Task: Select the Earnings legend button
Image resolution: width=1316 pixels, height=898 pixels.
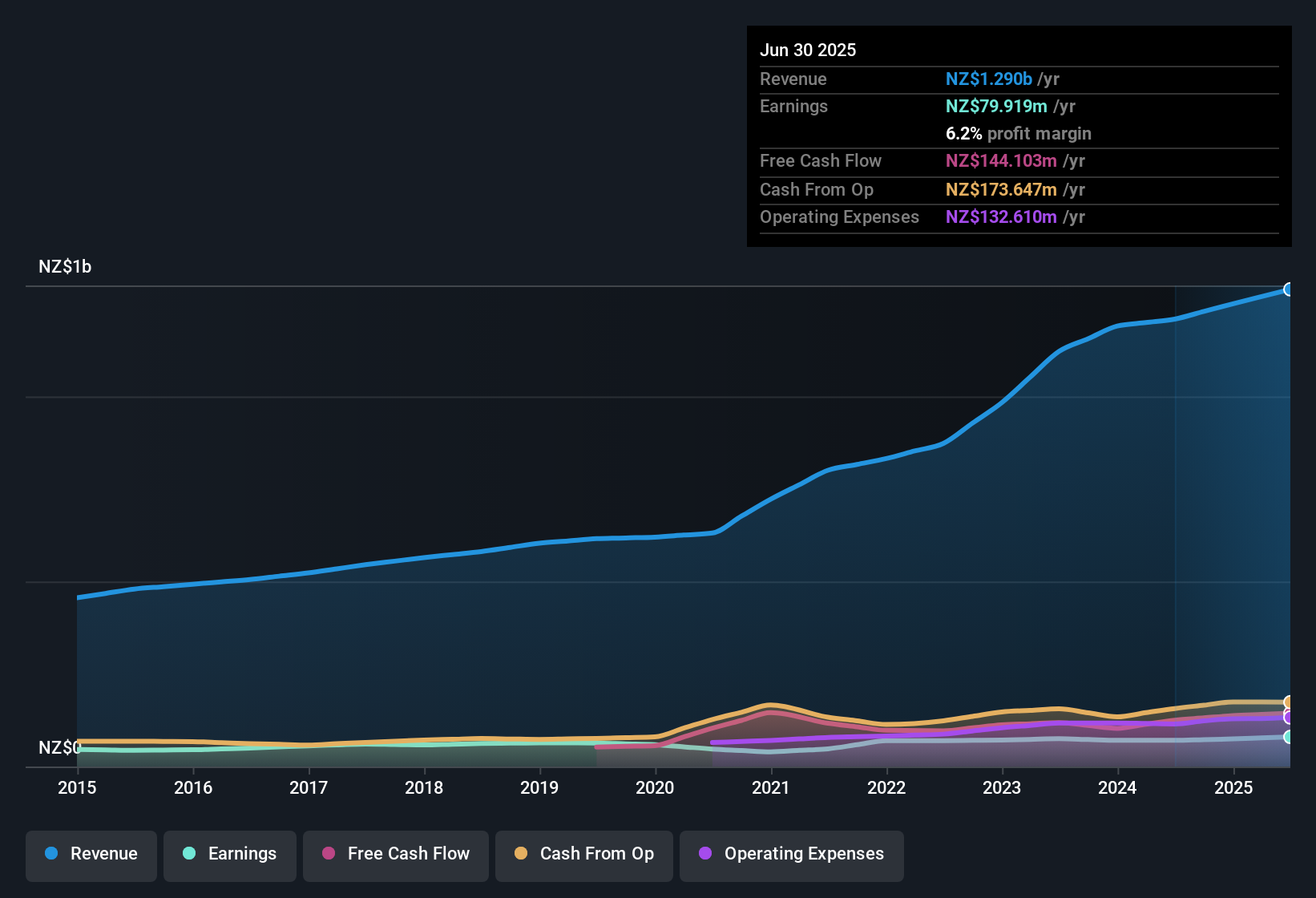Action: [x=229, y=854]
